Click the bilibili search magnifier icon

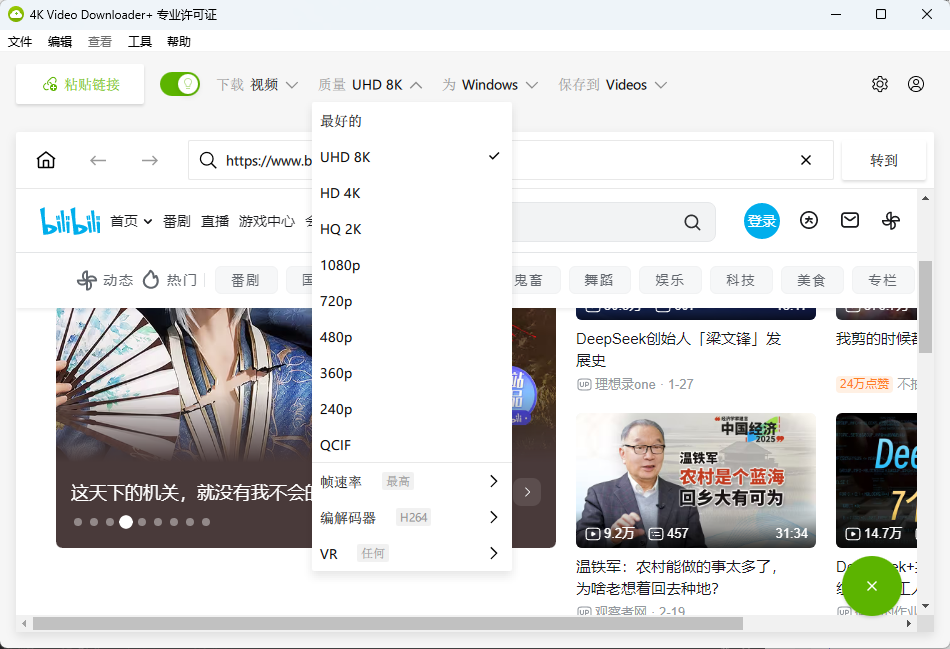coord(692,222)
